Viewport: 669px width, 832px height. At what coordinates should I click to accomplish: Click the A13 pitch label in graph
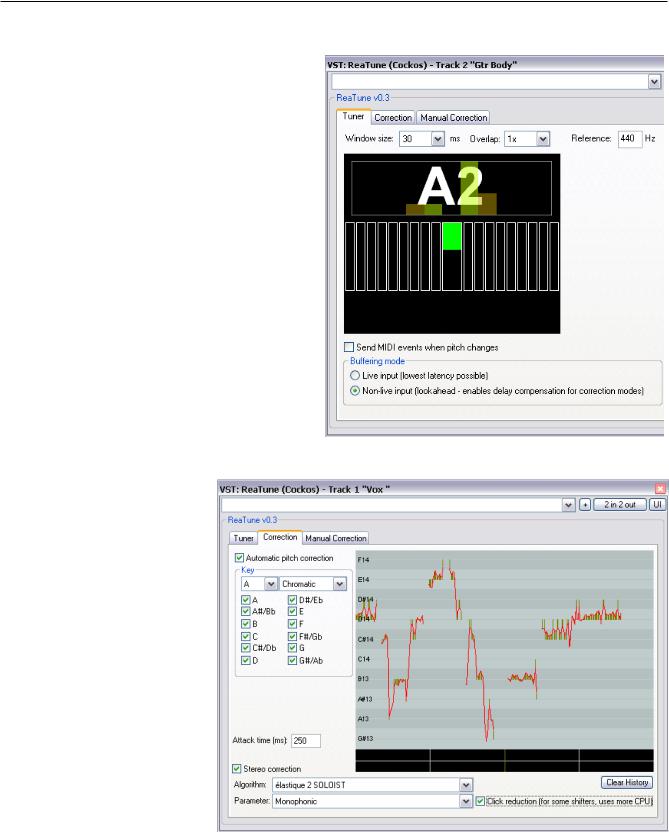[x=363, y=719]
